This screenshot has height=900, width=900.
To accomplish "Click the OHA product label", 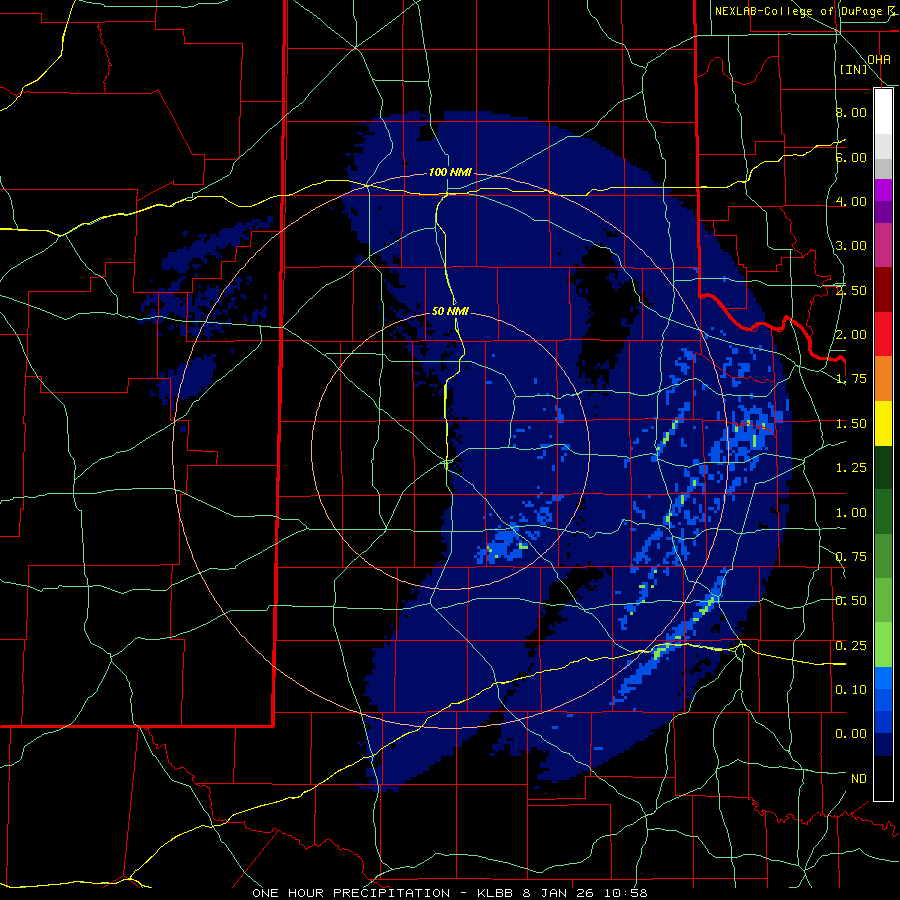I will pos(879,59).
